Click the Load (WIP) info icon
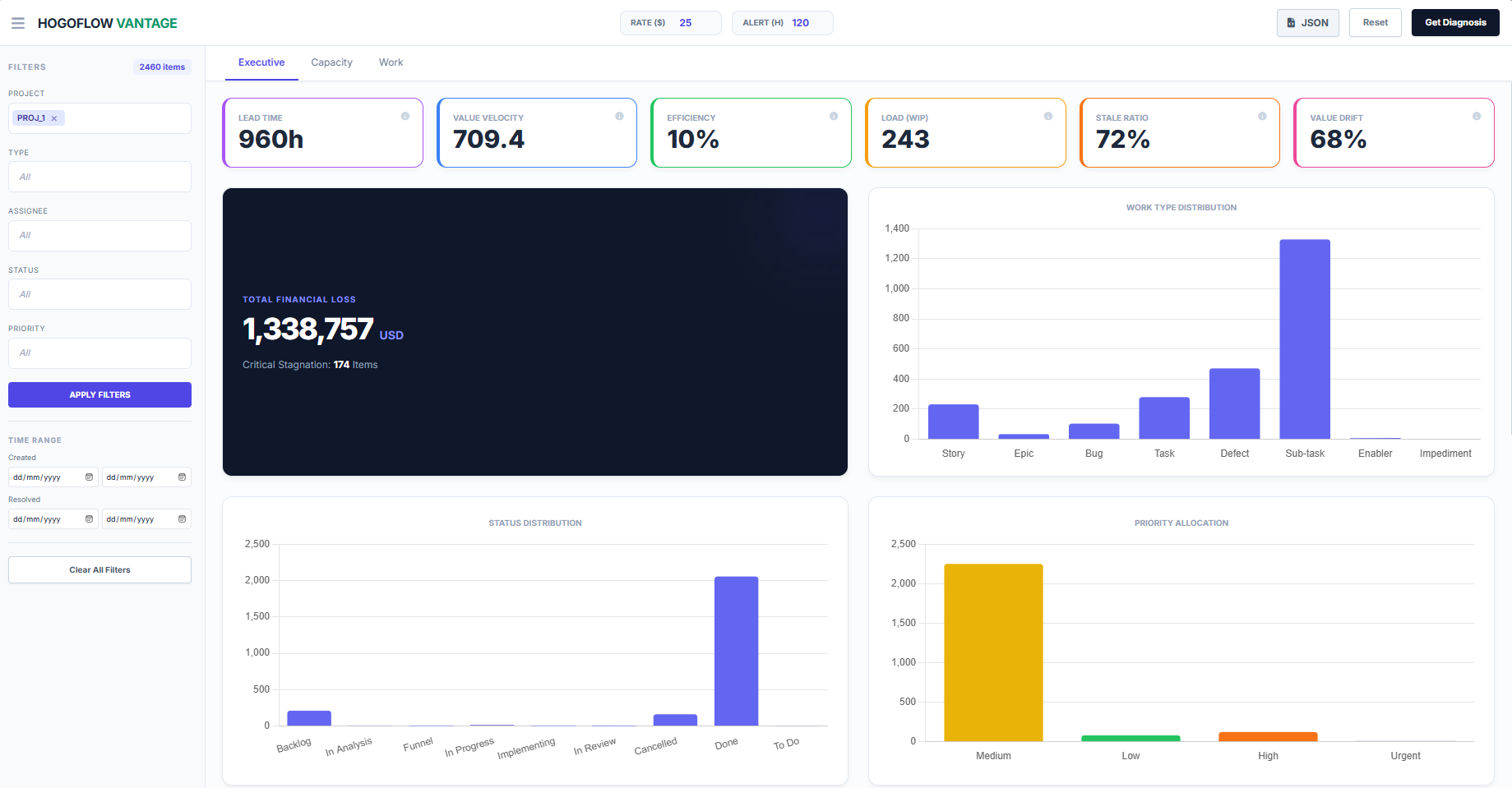The image size is (1512, 788). [x=1048, y=117]
